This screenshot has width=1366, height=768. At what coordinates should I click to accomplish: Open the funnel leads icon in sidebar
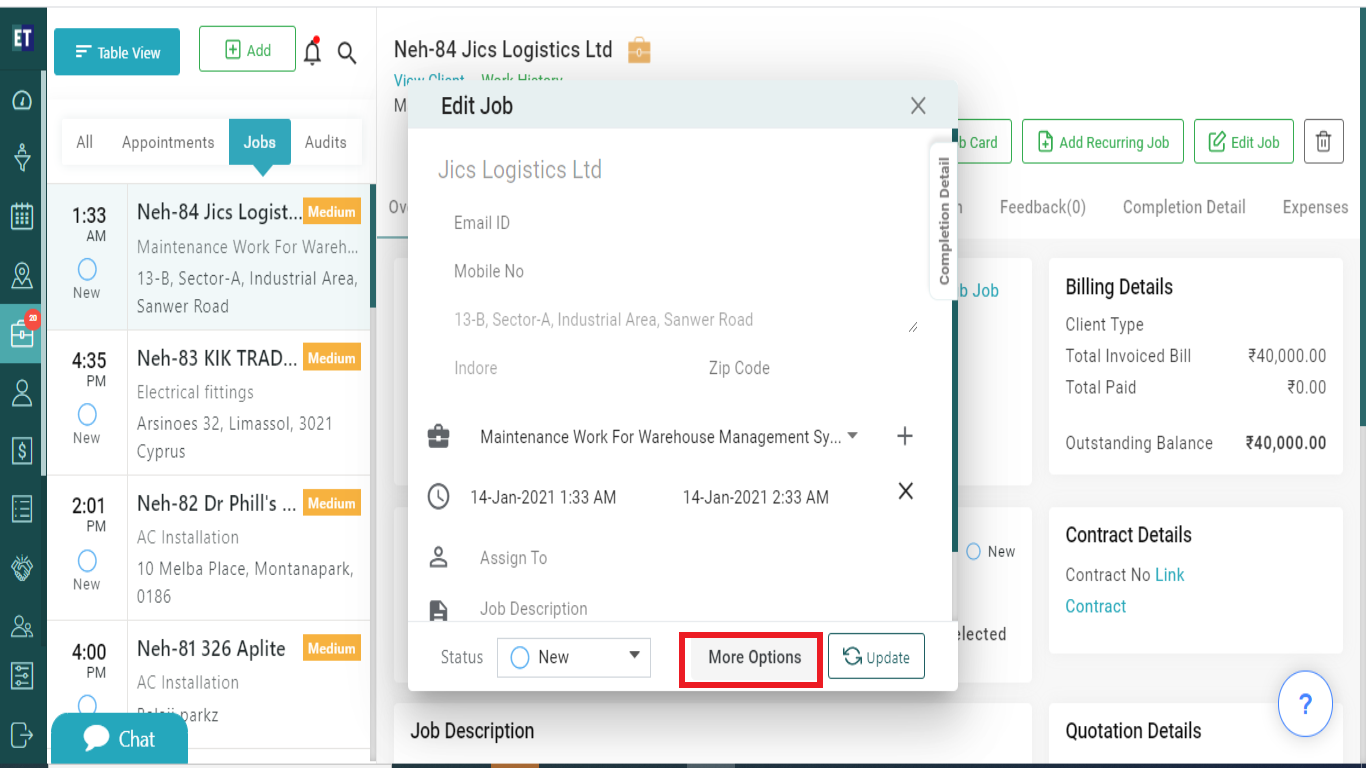(x=22, y=158)
